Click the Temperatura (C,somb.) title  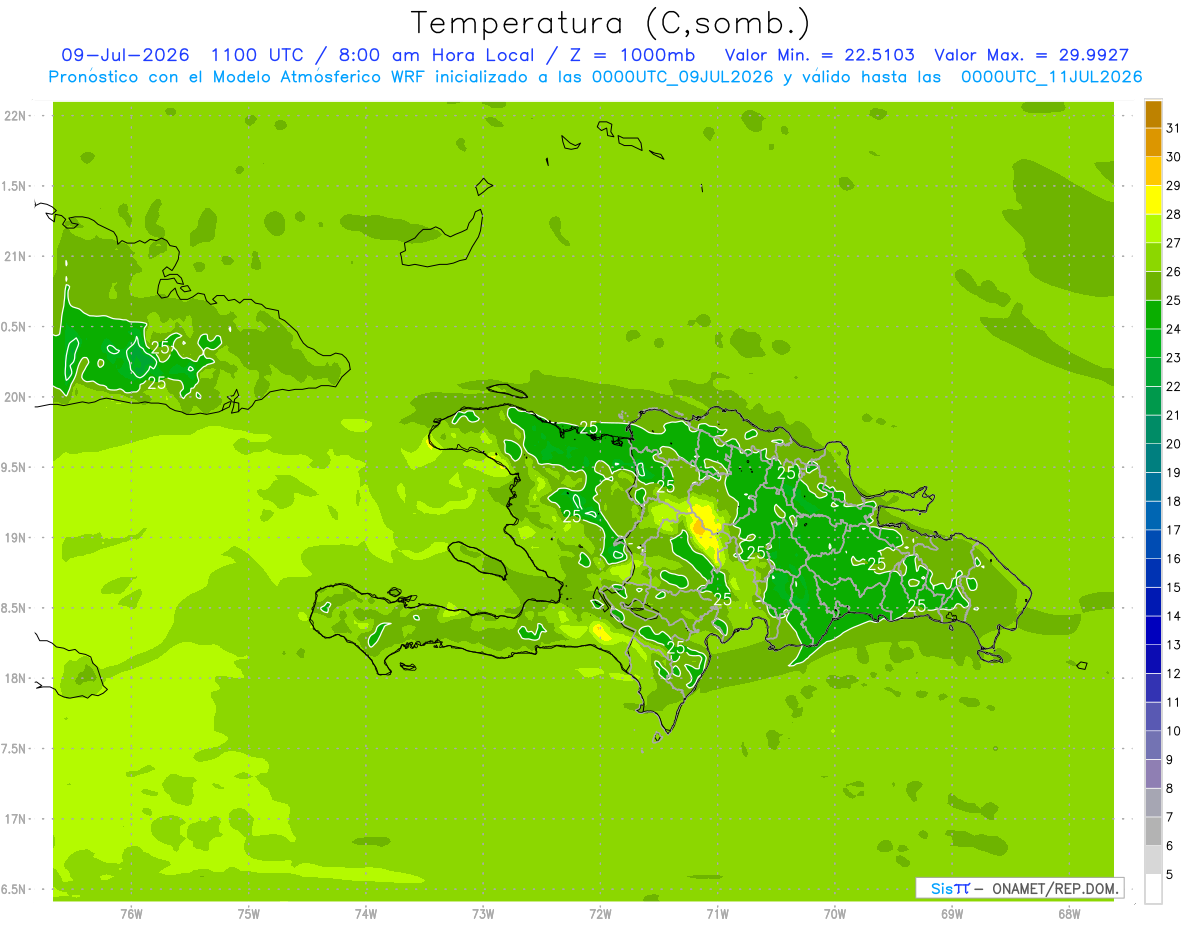[x=610, y=23]
